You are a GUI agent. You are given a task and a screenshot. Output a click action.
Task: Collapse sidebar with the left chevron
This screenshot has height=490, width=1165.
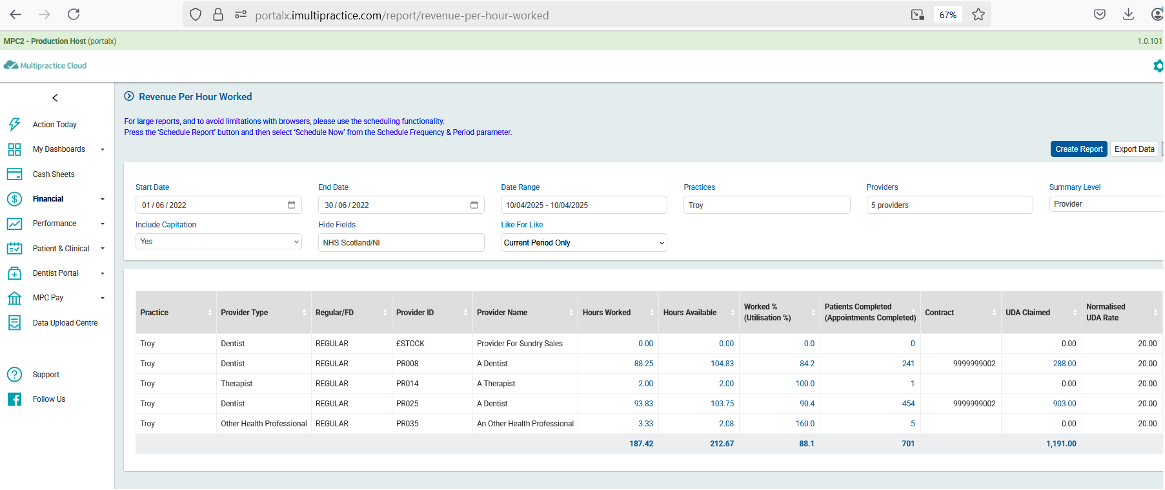pyautogui.click(x=54, y=98)
